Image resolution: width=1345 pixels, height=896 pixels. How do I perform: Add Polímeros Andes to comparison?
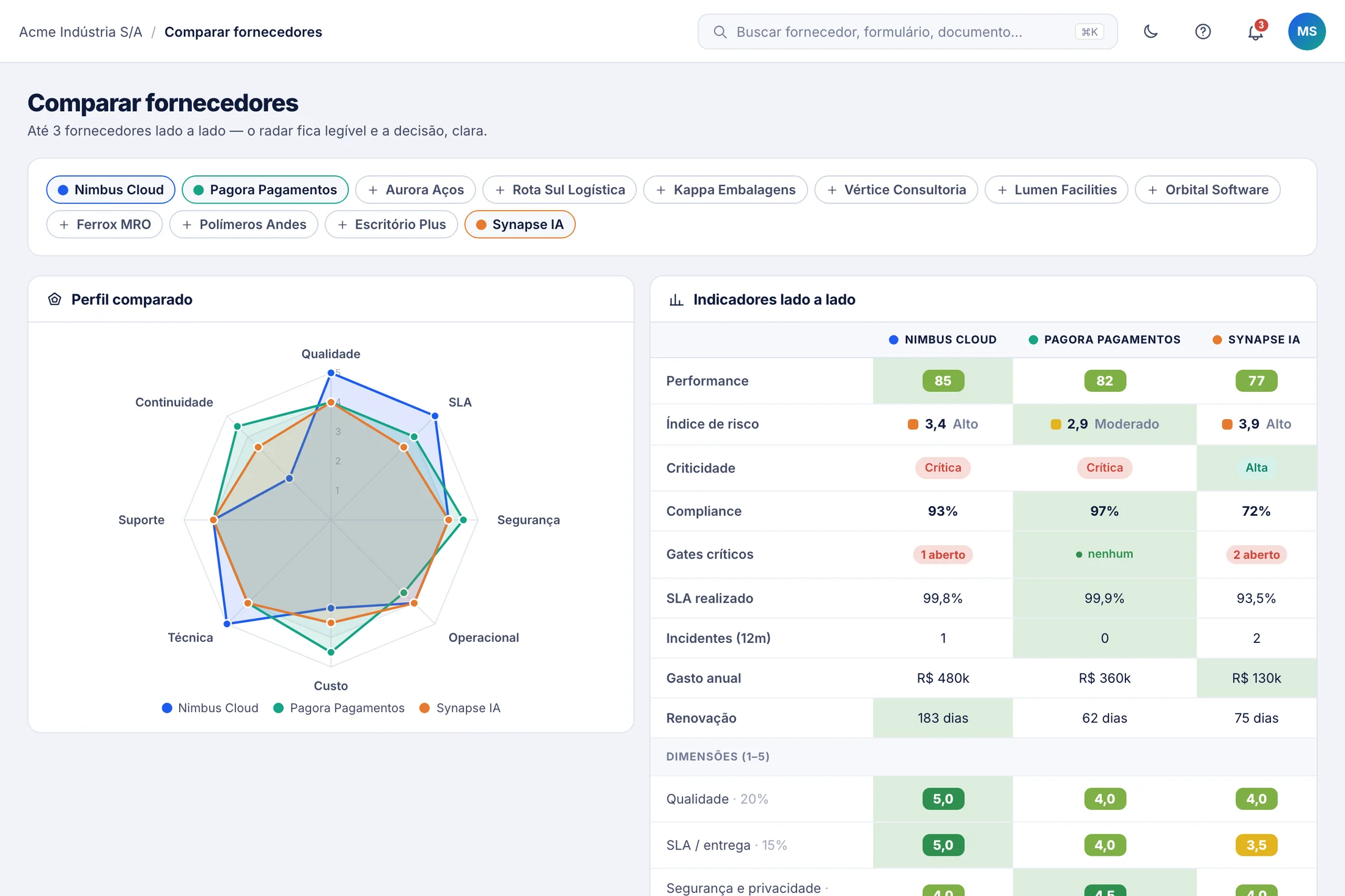click(243, 224)
